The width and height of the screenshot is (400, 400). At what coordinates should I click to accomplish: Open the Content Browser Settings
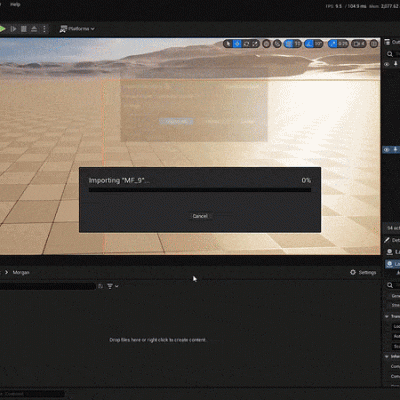363,272
